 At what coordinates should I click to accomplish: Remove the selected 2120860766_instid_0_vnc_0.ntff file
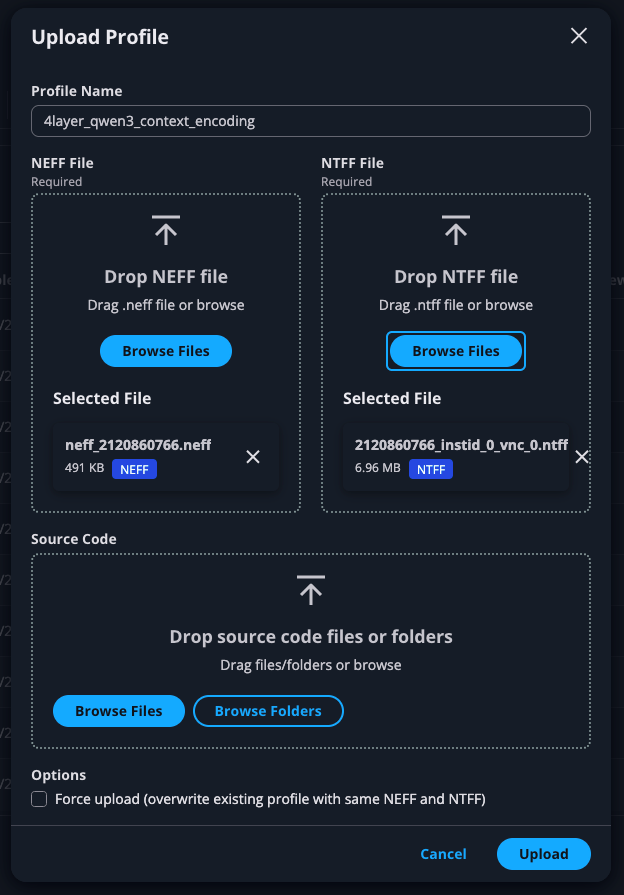582,456
